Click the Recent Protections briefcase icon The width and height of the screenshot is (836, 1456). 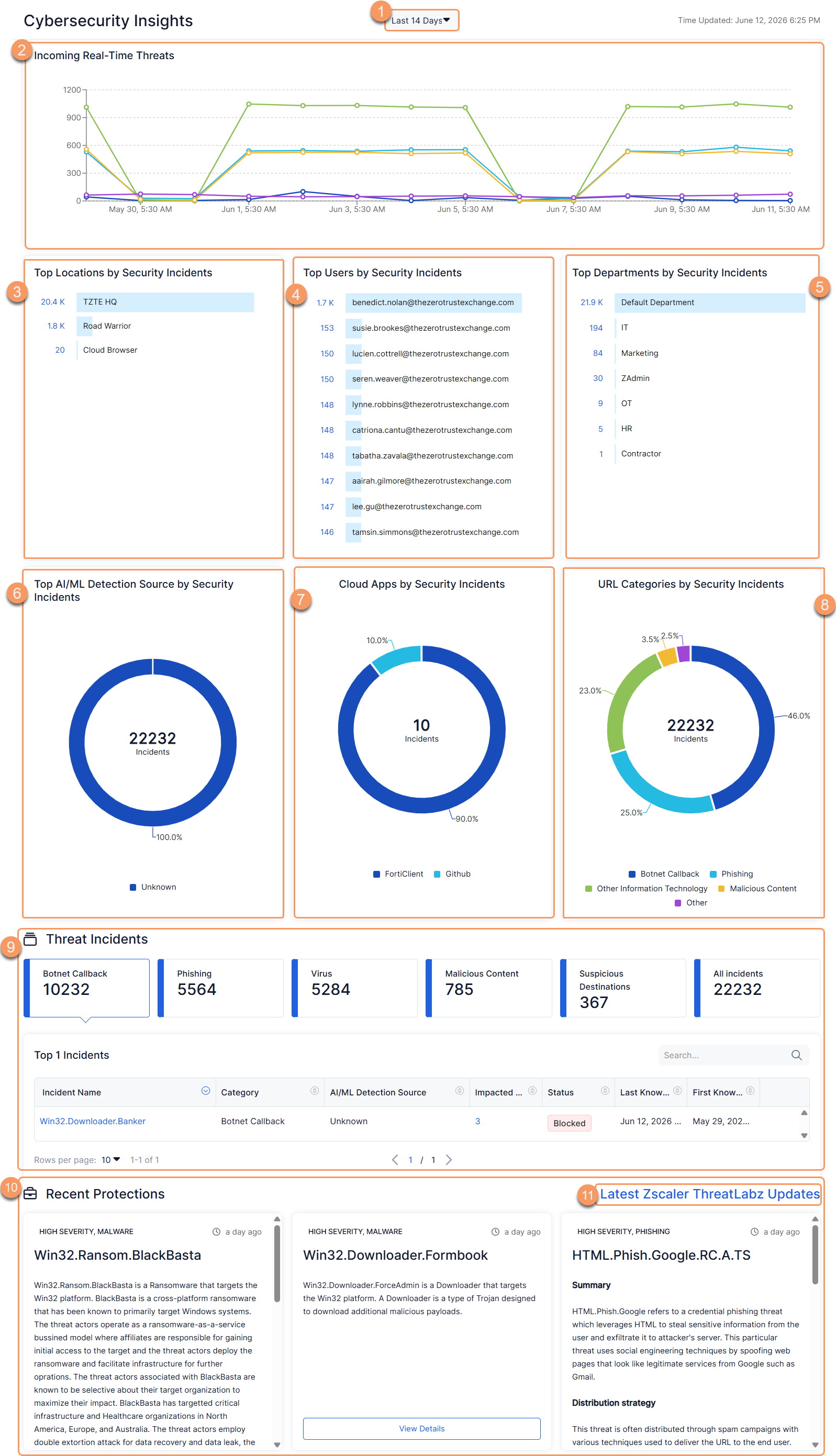30,1194
